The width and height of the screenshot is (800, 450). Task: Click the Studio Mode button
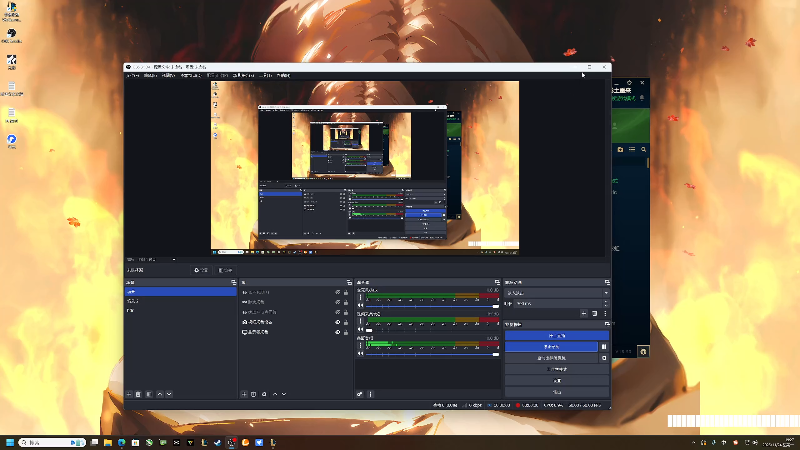click(557, 369)
